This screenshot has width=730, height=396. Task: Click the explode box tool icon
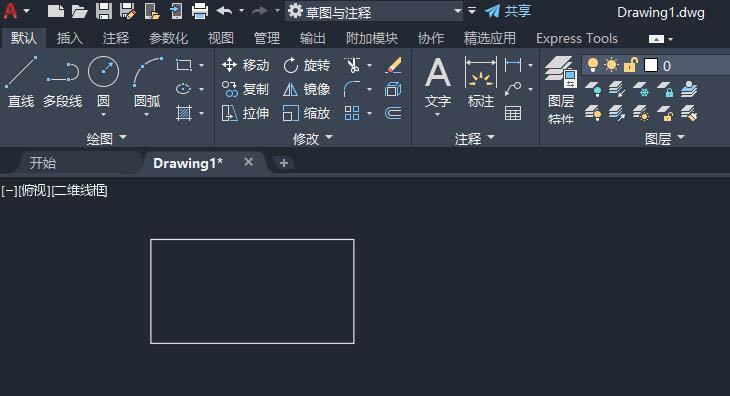(393, 89)
